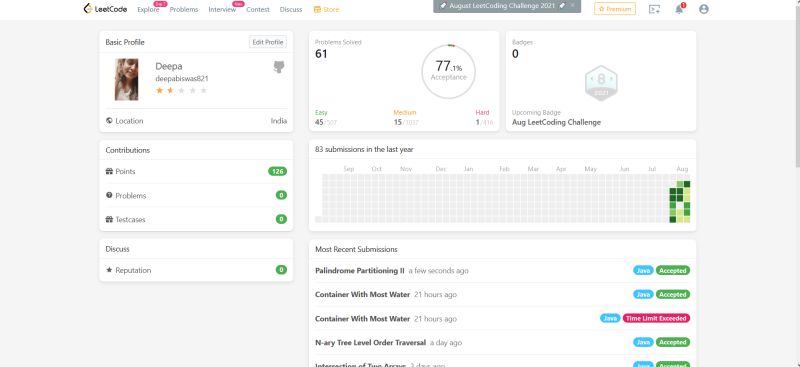Click the Edit Profile button
The image size is (800, 367).
[x=268, y=42]
